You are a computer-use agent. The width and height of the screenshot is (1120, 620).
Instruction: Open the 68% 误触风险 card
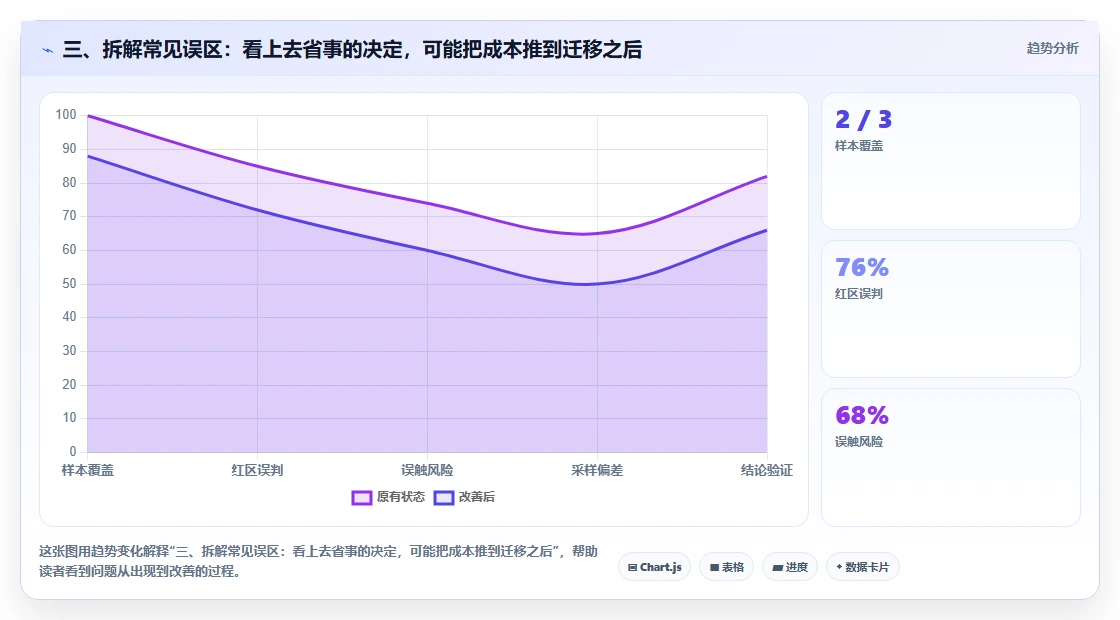pyautogui.click(x=951, y=457)
